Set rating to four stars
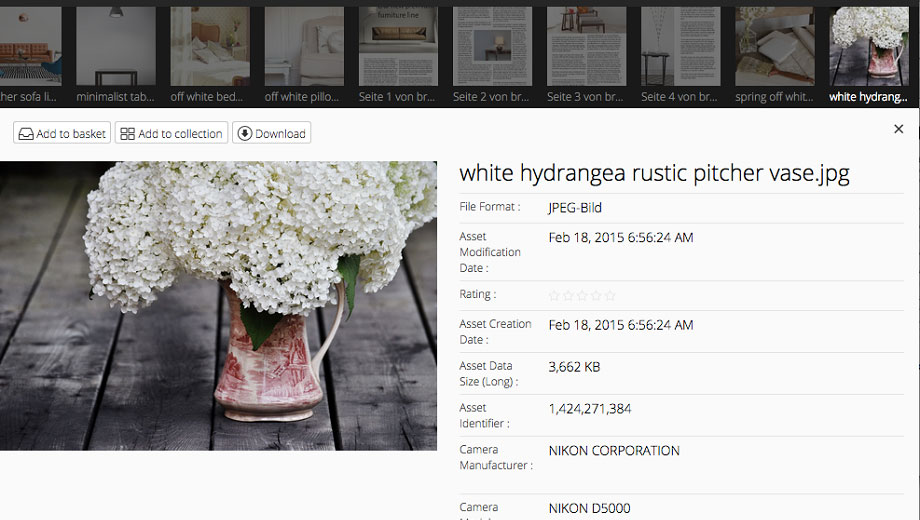Image resolution: width=920 pixels, height=520 pixels. click(596, 296)
